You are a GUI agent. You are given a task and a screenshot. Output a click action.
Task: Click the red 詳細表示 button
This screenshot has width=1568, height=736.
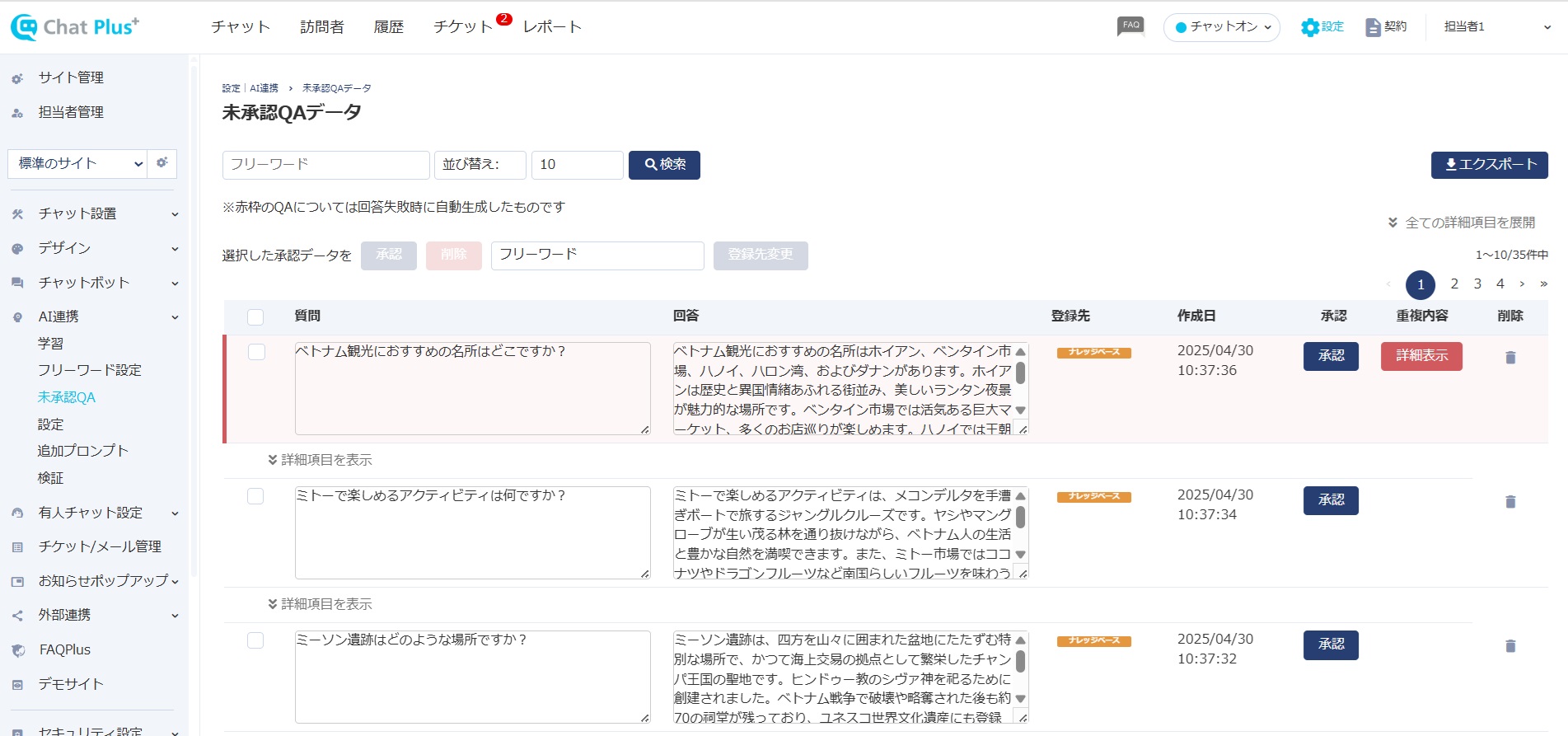(x=1421, y=356)
